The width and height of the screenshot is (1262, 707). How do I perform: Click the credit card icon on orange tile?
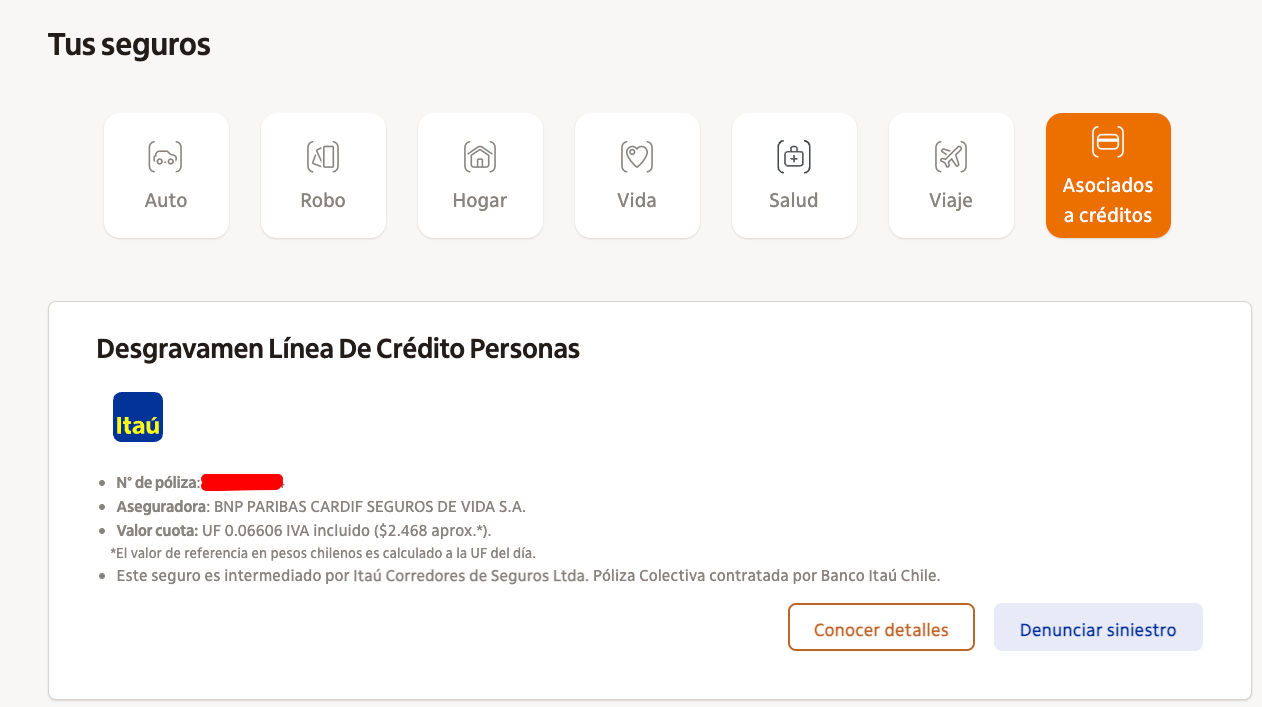click(1107, 142)
